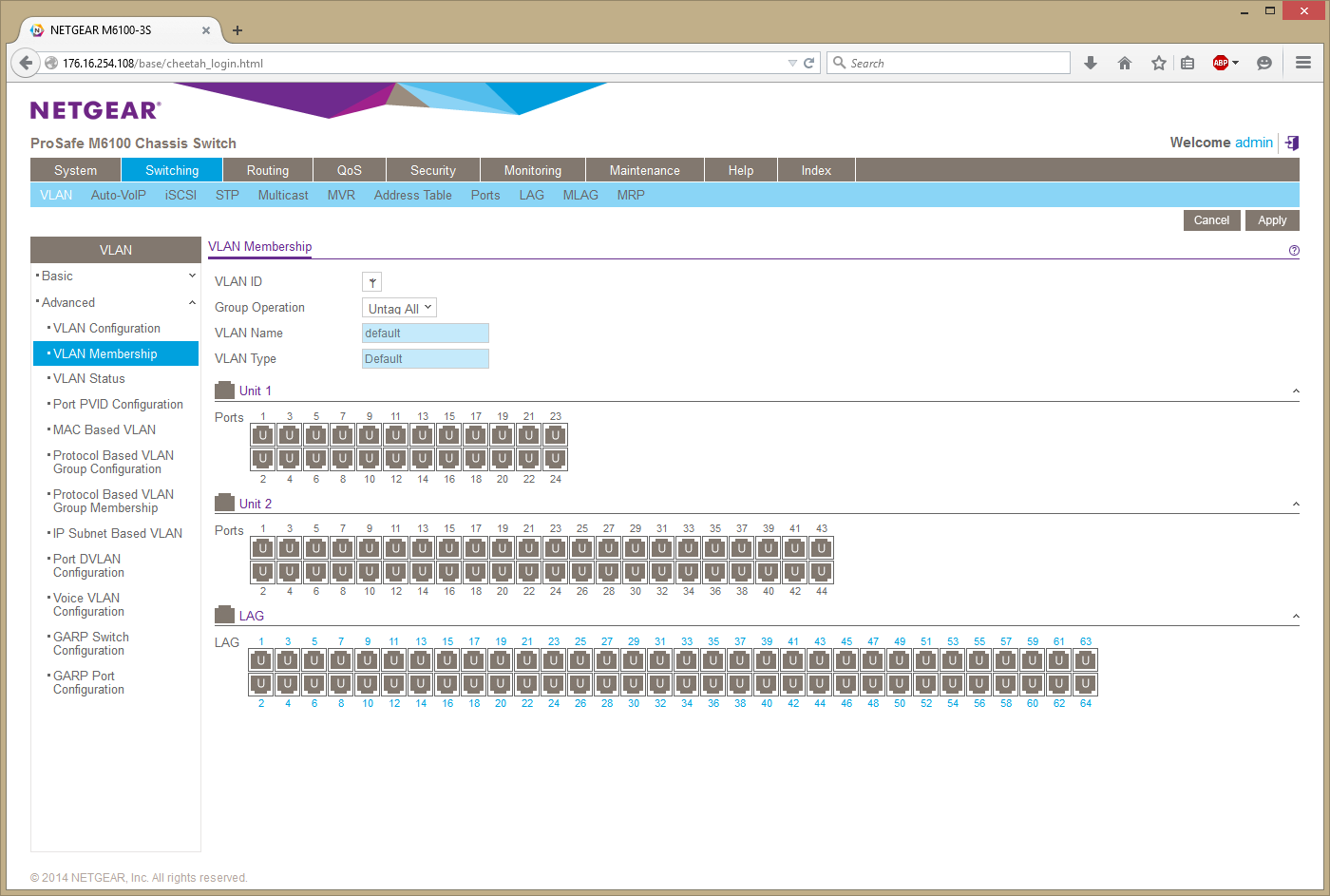Viewport: 1330px width, 896px height.
Task: Open the Adblock Plus dropdown arrow
Action: (1235, 63)
